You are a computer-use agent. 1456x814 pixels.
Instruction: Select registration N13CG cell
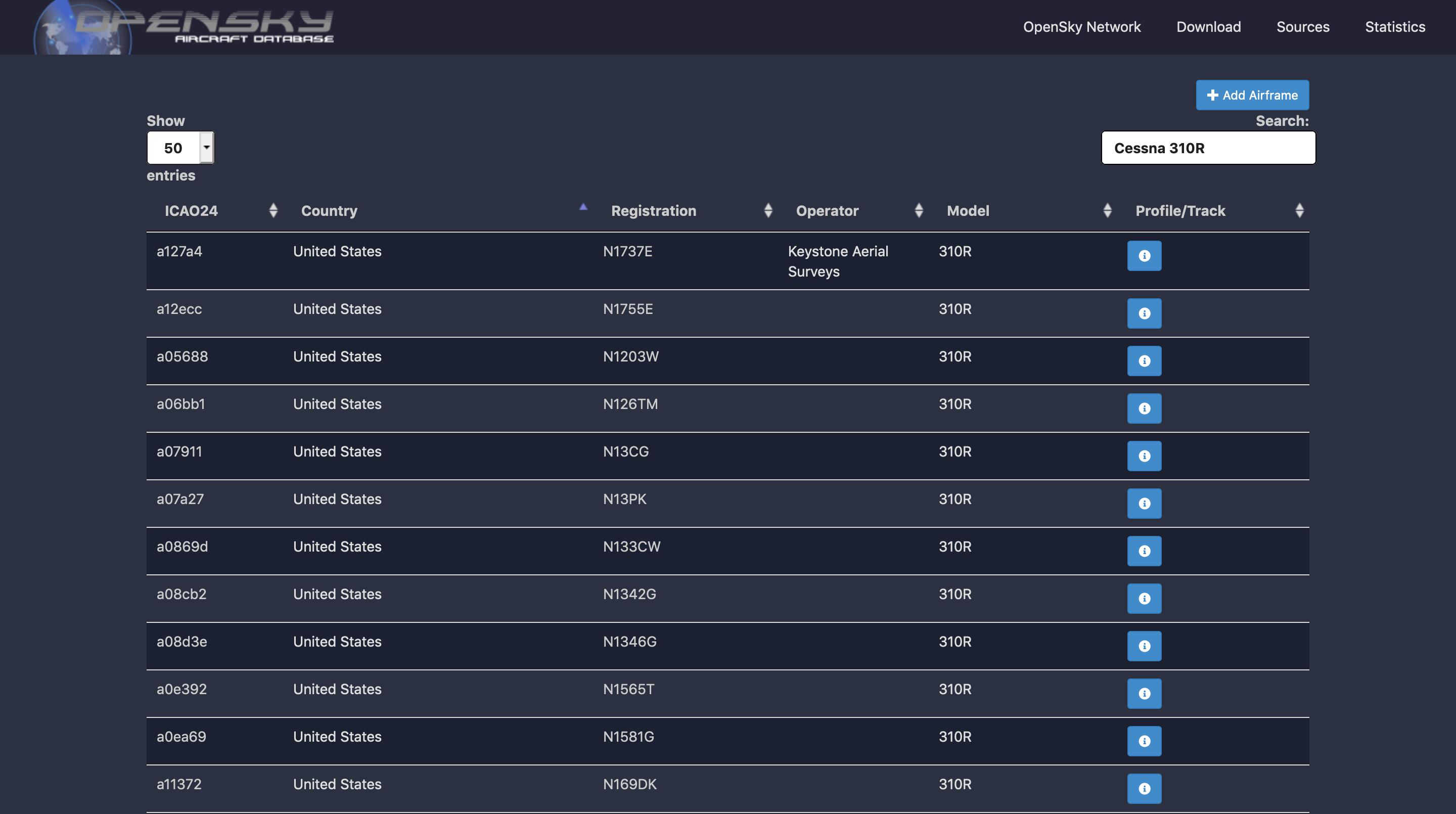coord(626,451)
